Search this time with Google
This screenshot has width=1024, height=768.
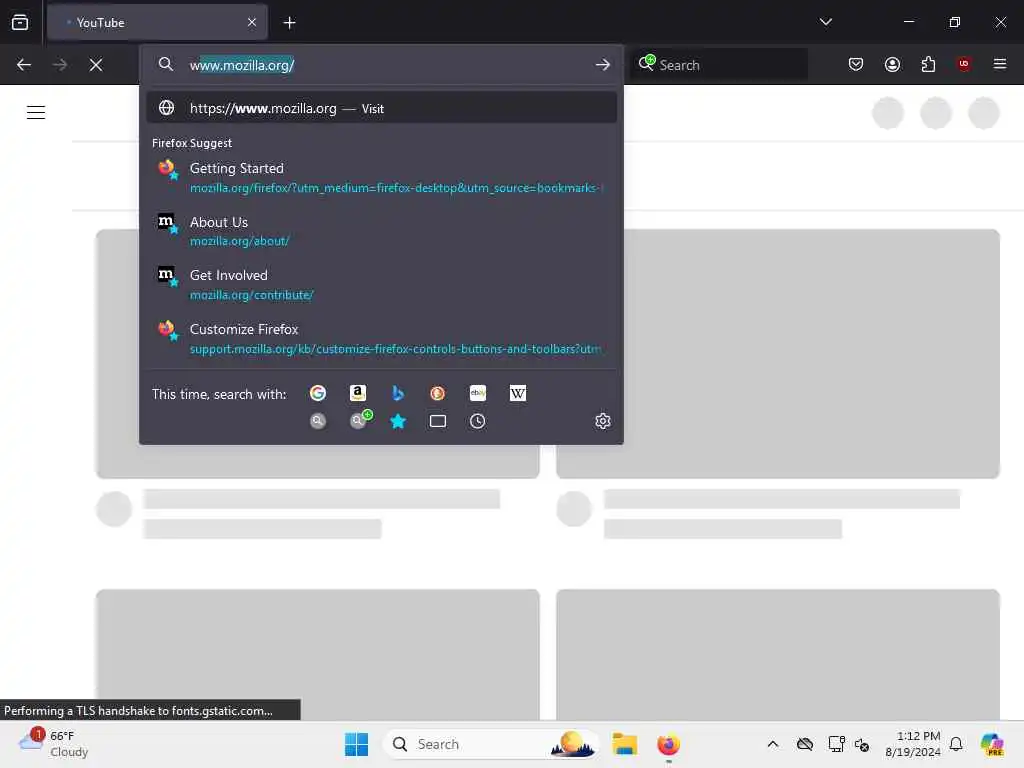[x=318, y=393]
